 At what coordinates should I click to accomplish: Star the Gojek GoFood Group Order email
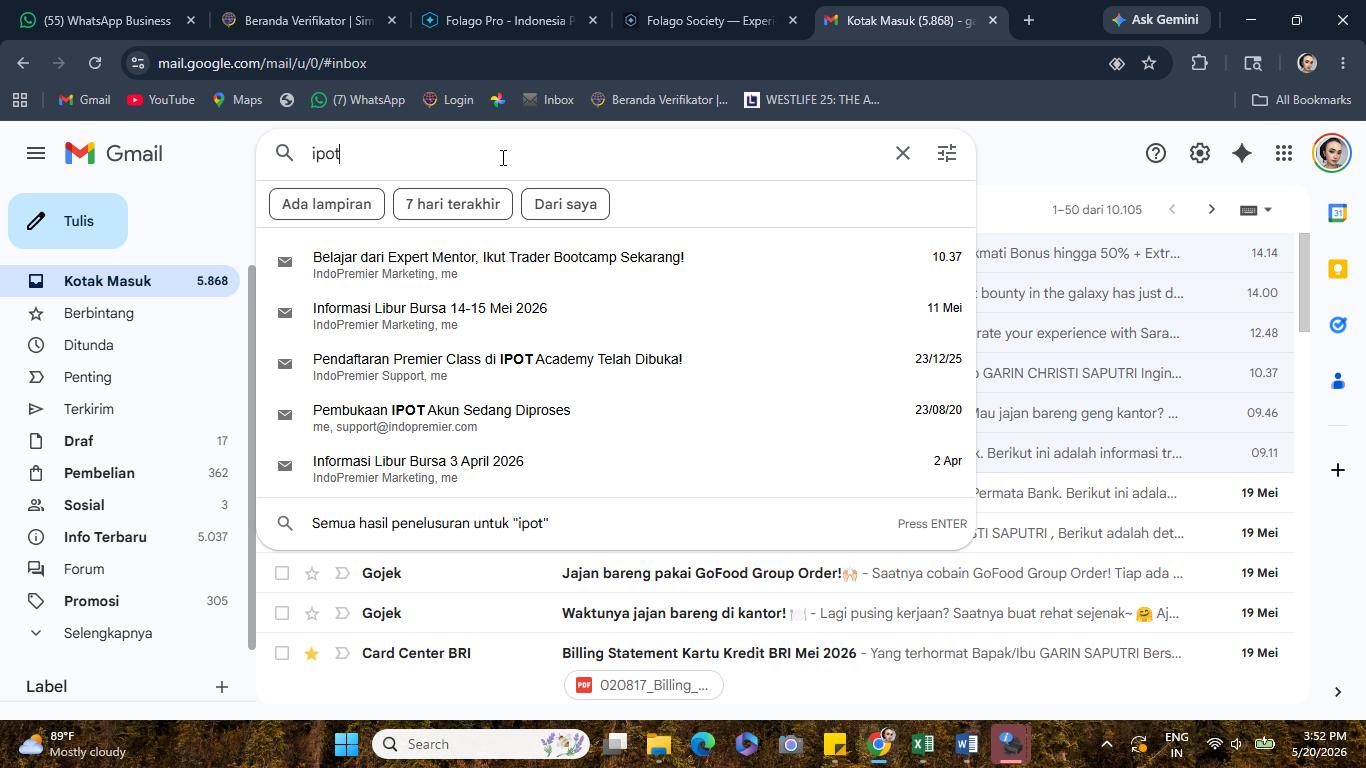click(312, 573)
